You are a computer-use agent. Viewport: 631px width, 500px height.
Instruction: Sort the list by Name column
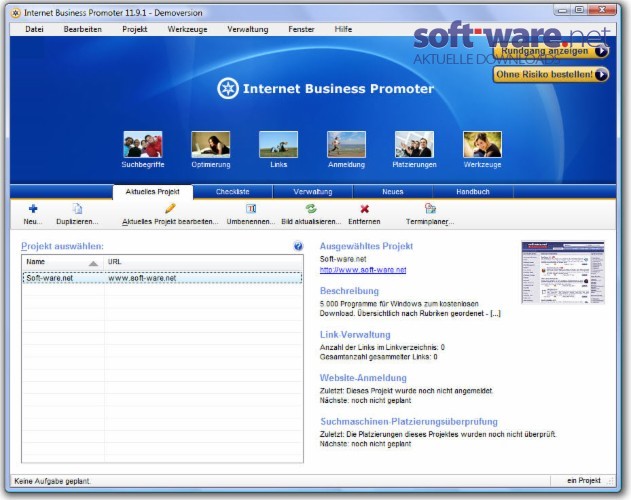click(62, 262)
